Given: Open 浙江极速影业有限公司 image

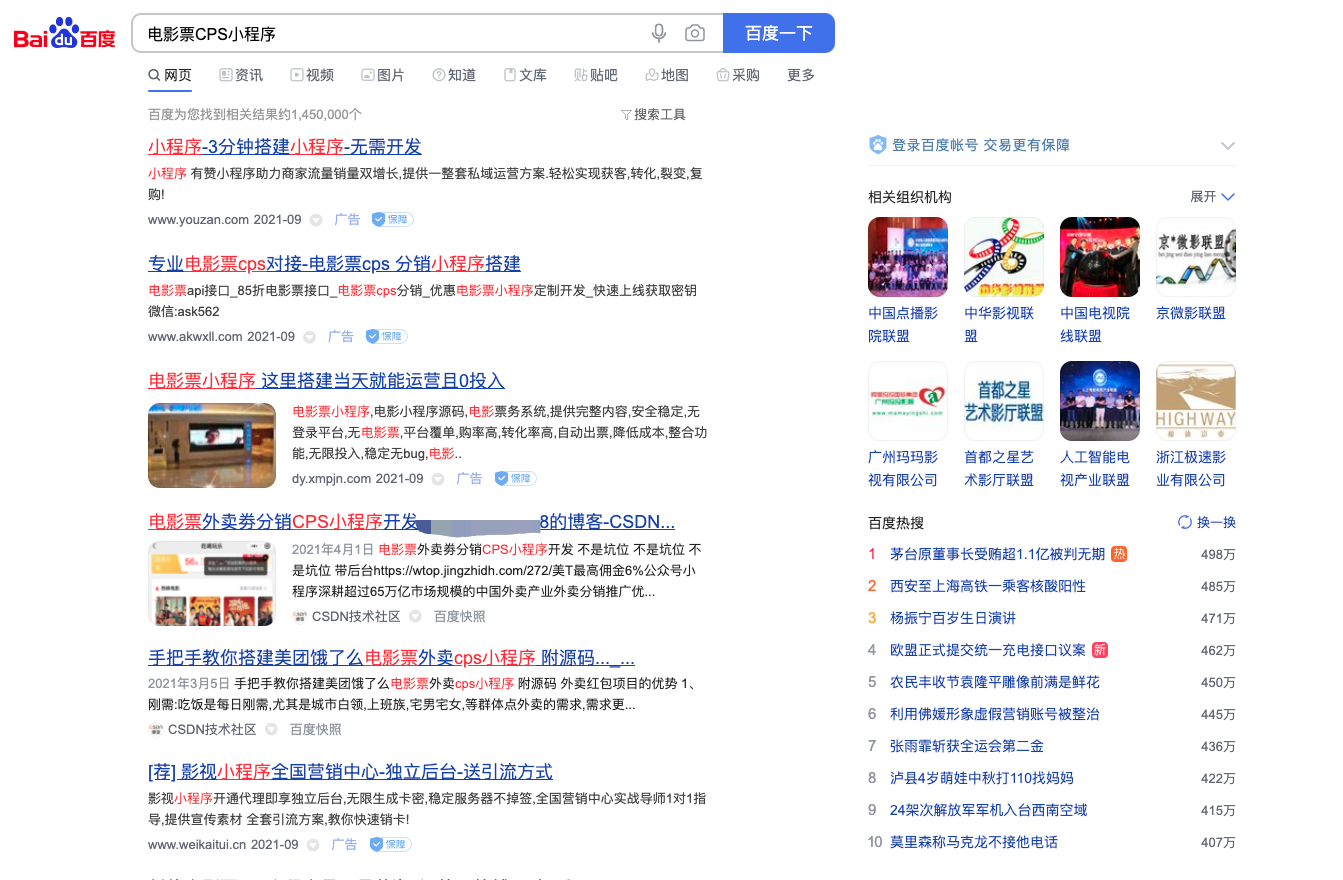Looking at the screenshot, I should point(1196,401).
